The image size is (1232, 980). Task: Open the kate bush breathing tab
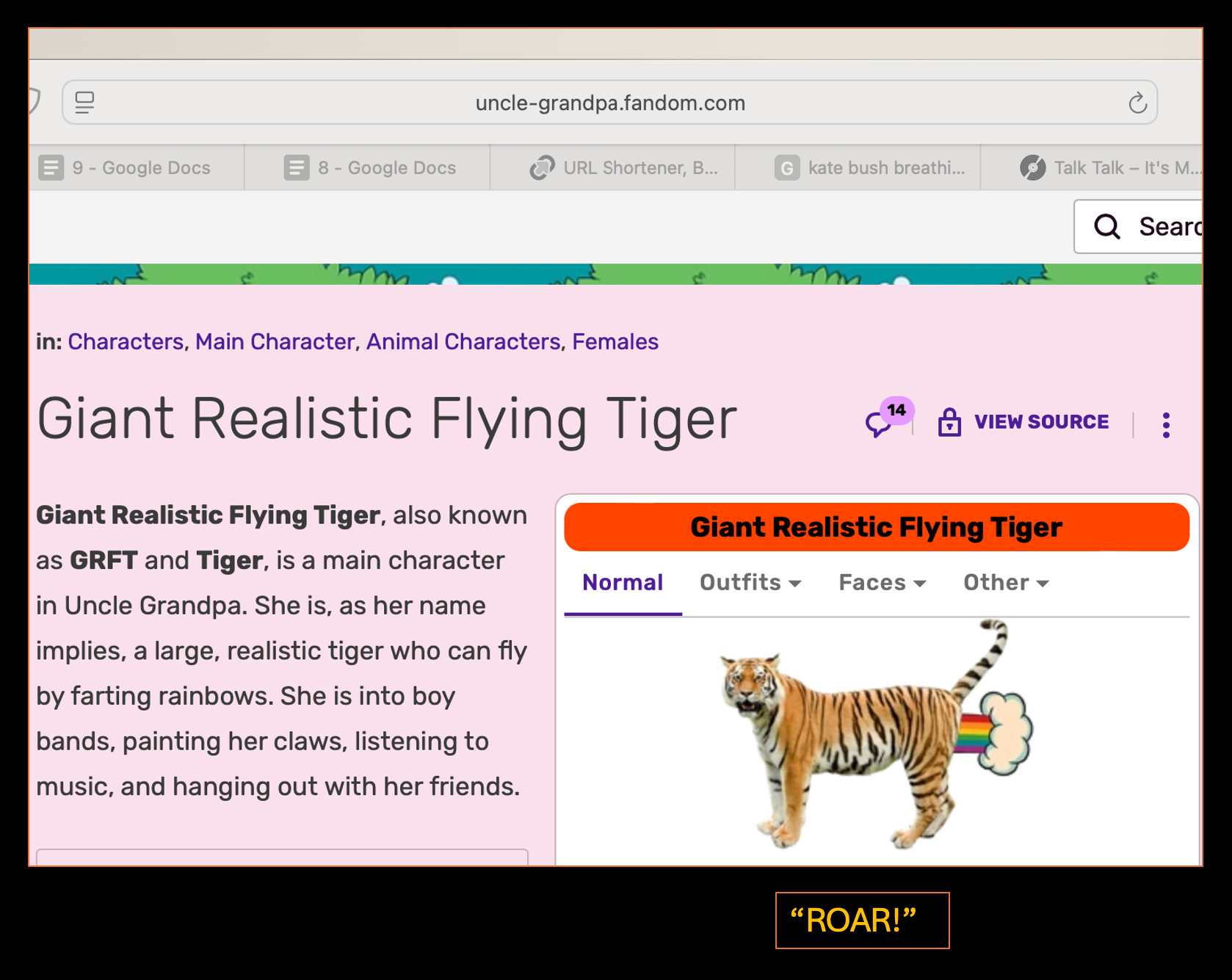(871, 168)
